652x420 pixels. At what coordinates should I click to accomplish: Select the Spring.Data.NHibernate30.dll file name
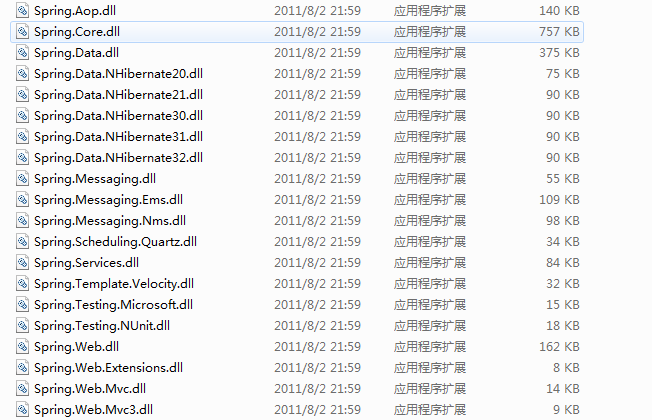[x=119, y=116]
